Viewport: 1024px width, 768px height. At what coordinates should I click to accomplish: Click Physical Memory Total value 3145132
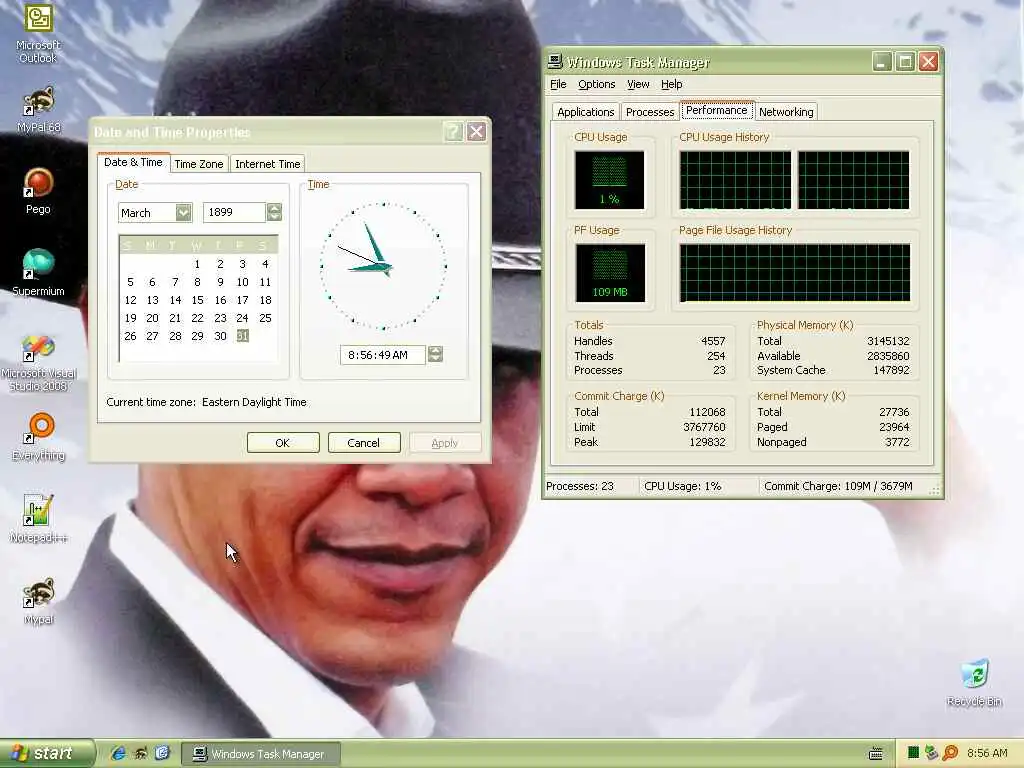coord(888,341)
